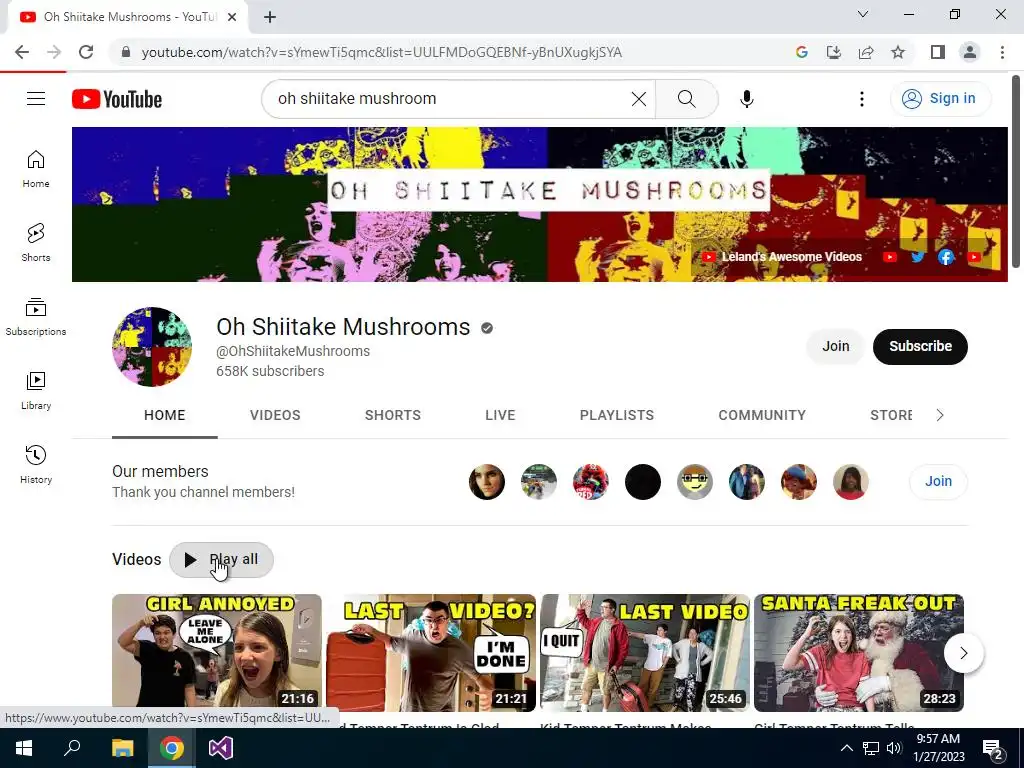Click the share page icon in address bar
Image resolution: width=1024 pixels, height=768 pixels.
point(866,52)
